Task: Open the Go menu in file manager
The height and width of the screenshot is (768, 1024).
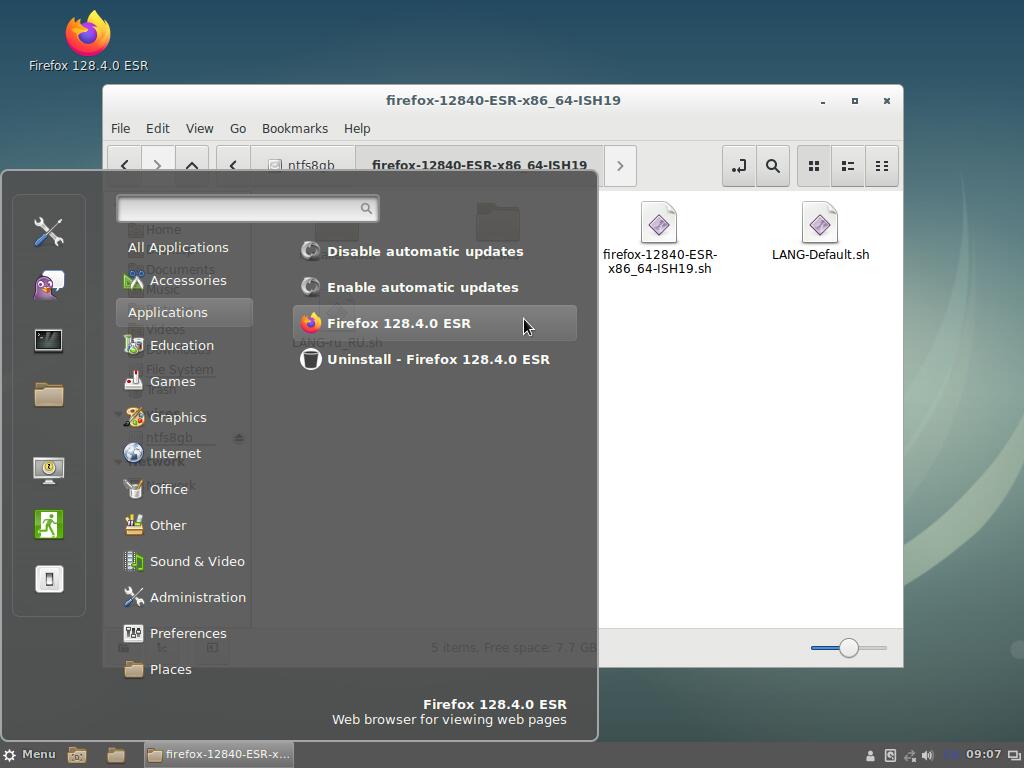Action: coord(238,129)
